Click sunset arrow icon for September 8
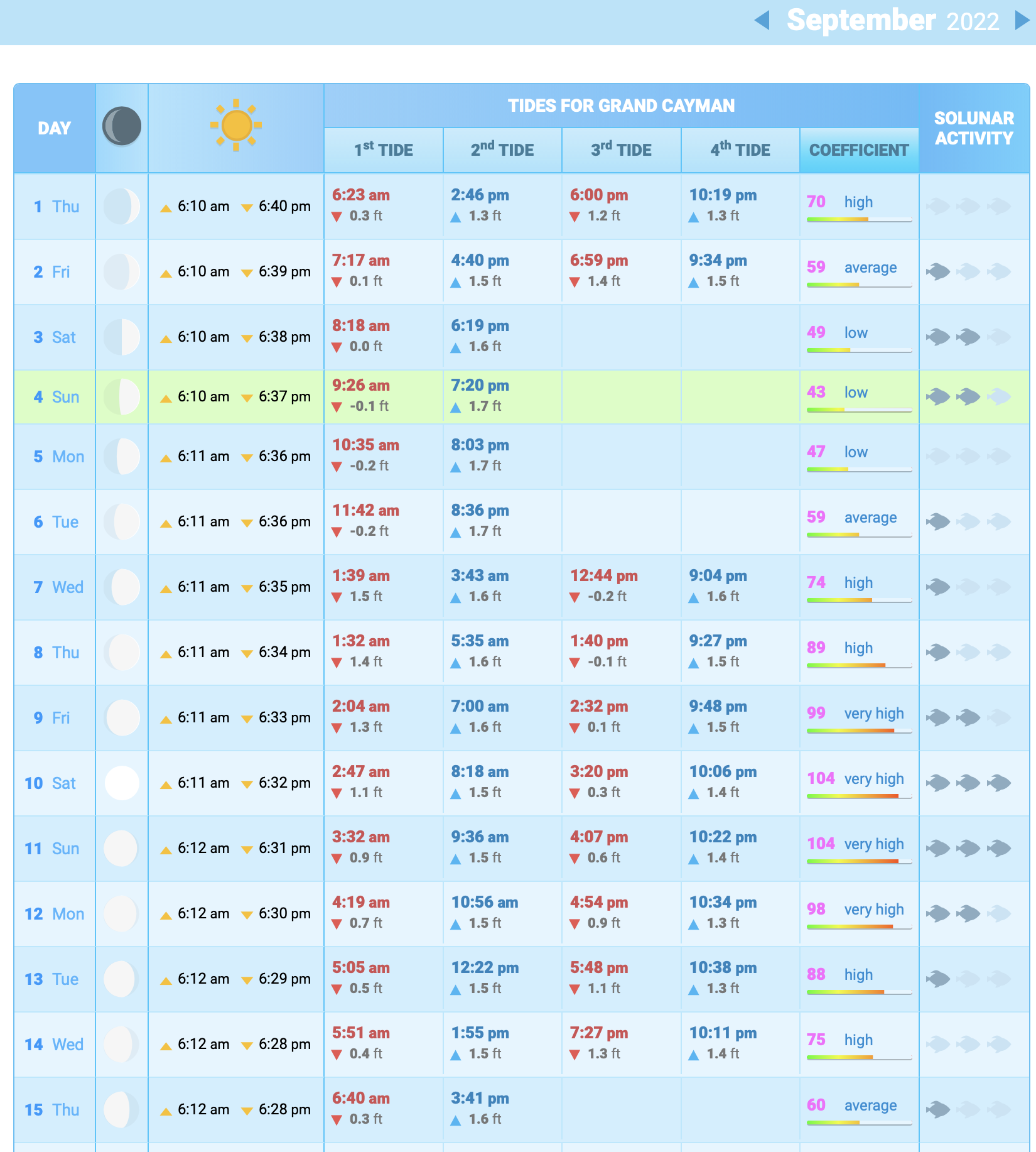1036x1152 pixels. click(x=247, y=654)
